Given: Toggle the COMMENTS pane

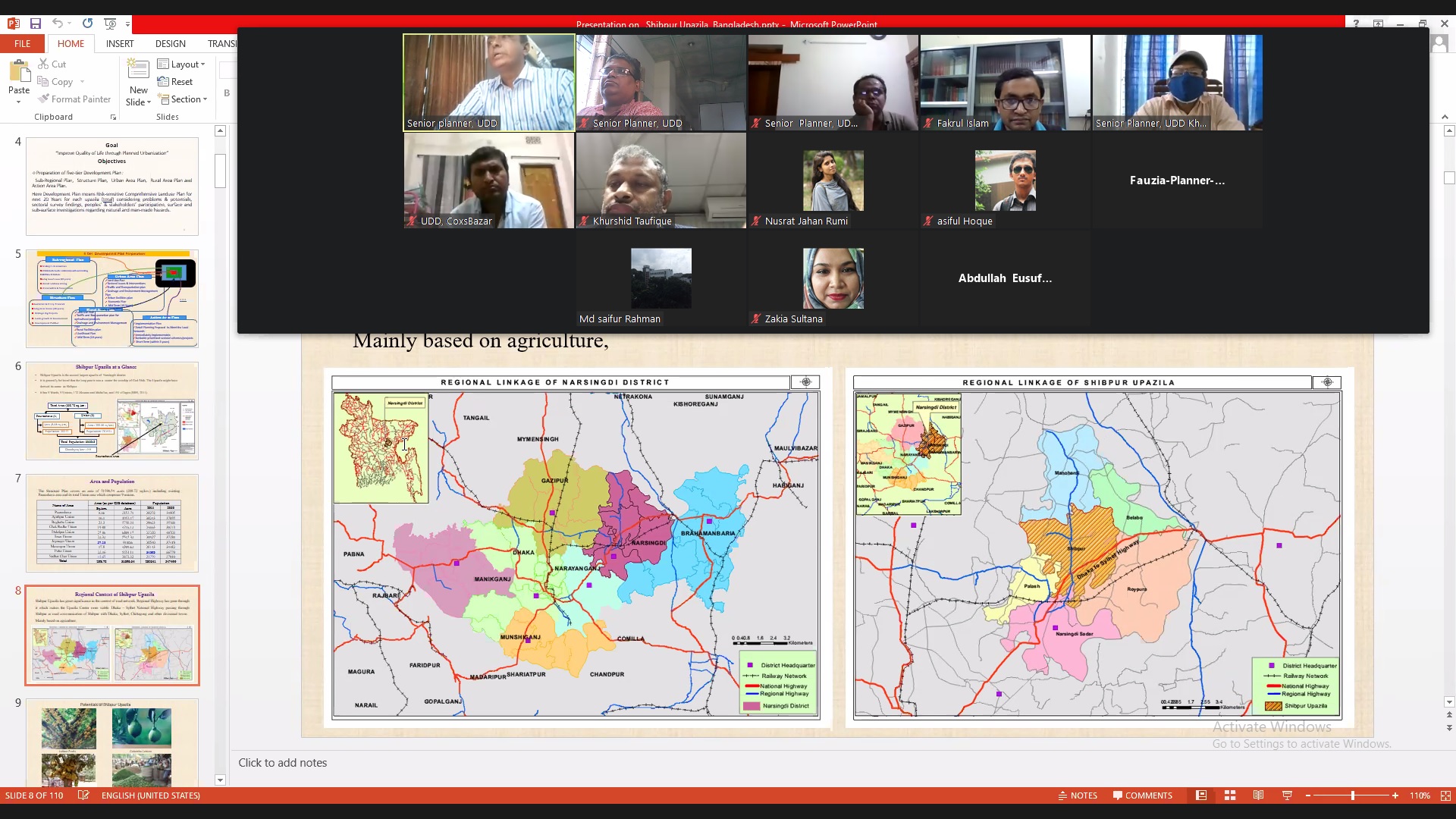Looking at the screenshot, I should point(1142,795).
